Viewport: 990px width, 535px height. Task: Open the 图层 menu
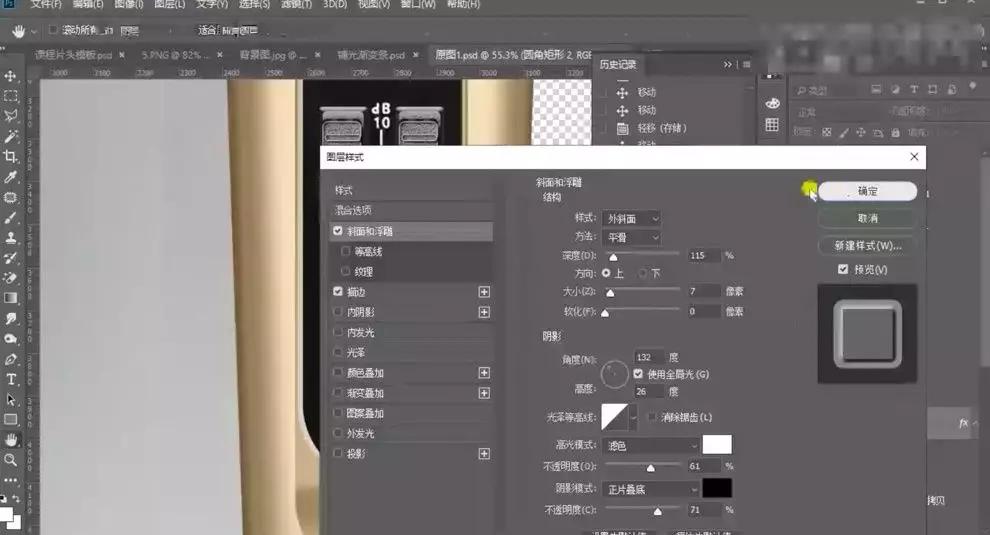tap(169, 4)
